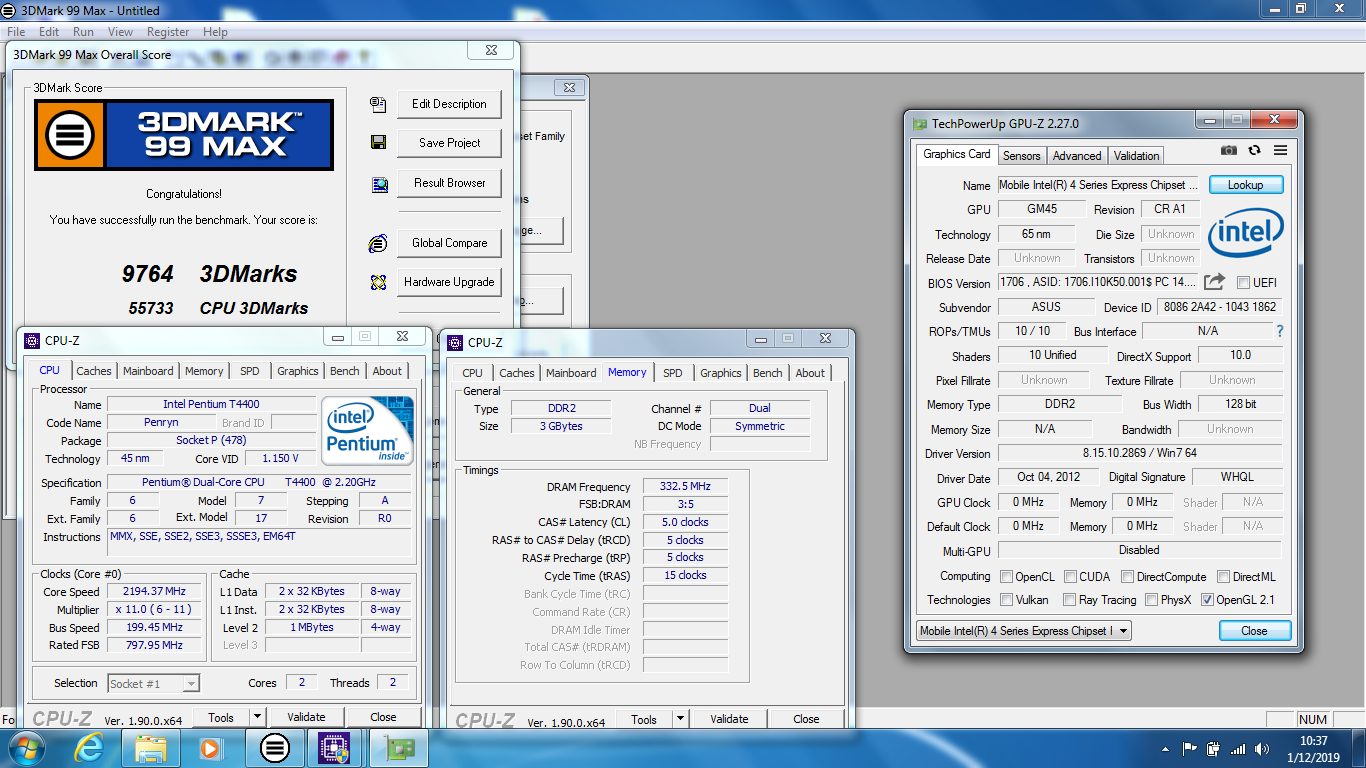Toggle the DirectML checkbox

(1223, 577)
